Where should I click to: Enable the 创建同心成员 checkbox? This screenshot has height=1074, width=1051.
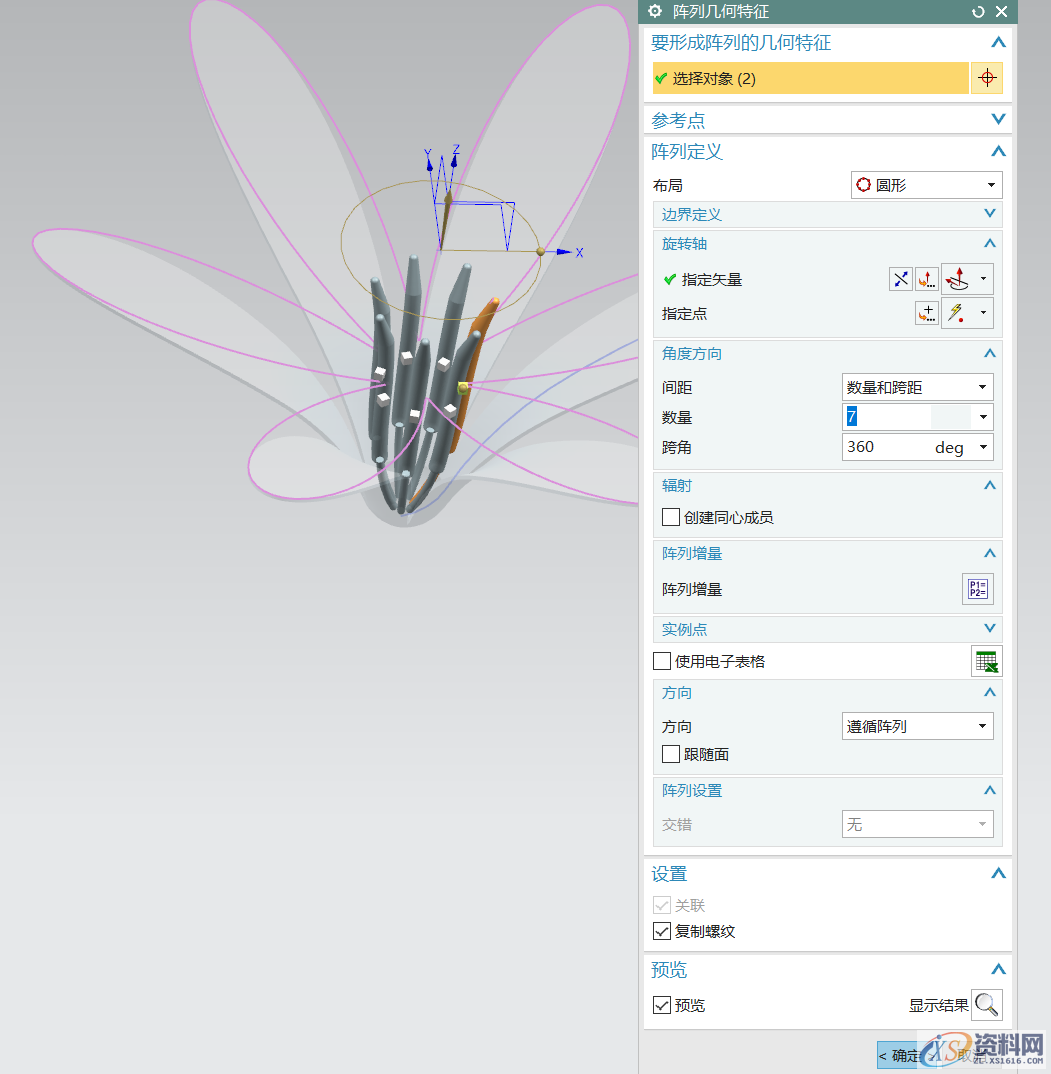(671, 517)
